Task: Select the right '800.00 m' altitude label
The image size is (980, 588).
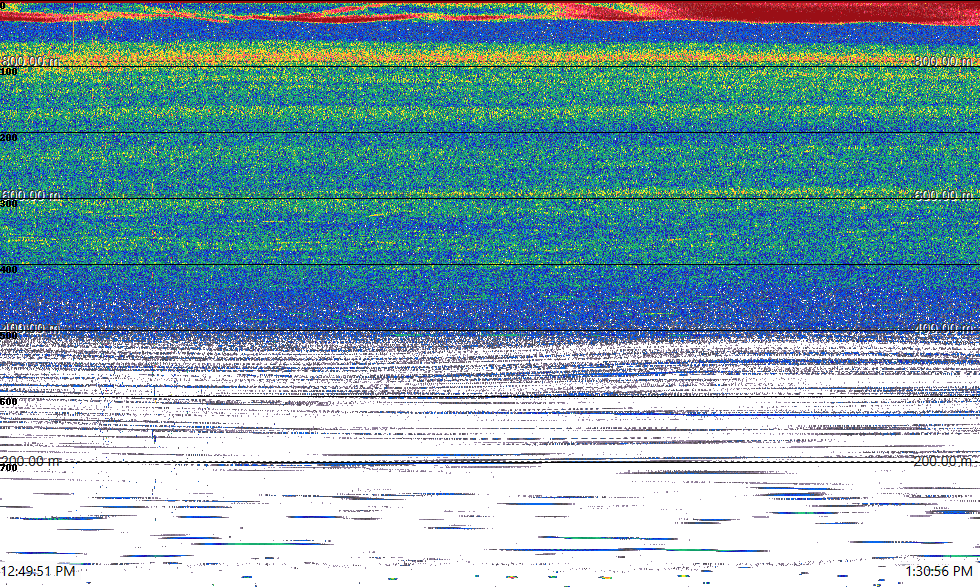Action: coord(944,61)
